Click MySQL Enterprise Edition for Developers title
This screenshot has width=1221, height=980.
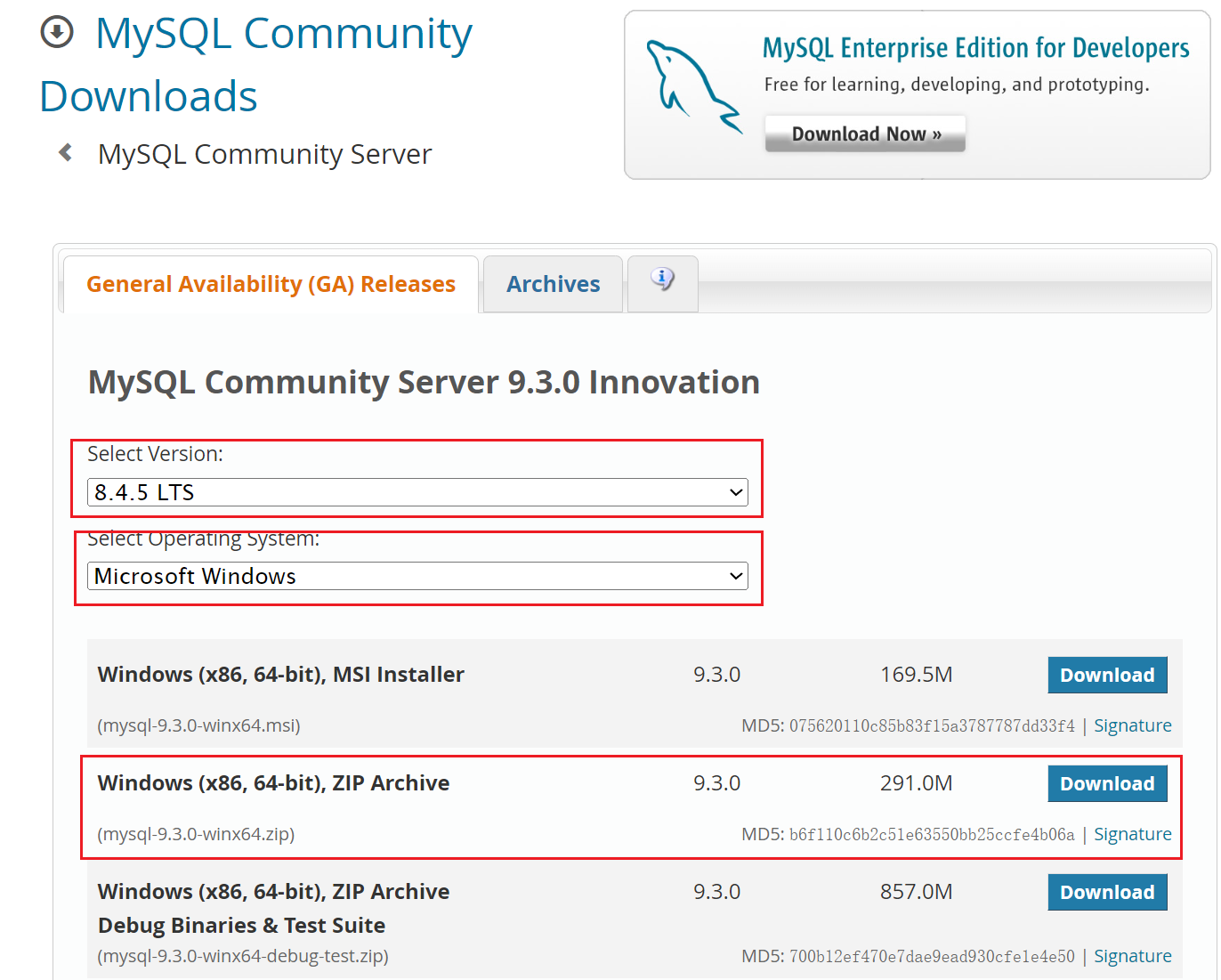[975, 48]
